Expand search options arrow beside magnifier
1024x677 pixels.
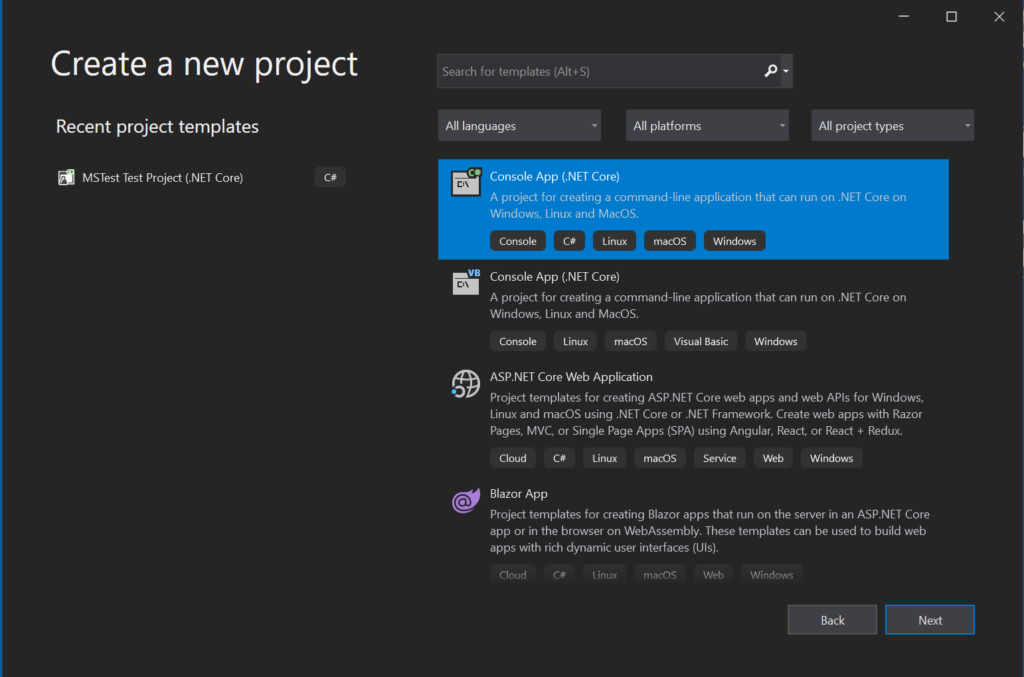[x=786, y=72]
